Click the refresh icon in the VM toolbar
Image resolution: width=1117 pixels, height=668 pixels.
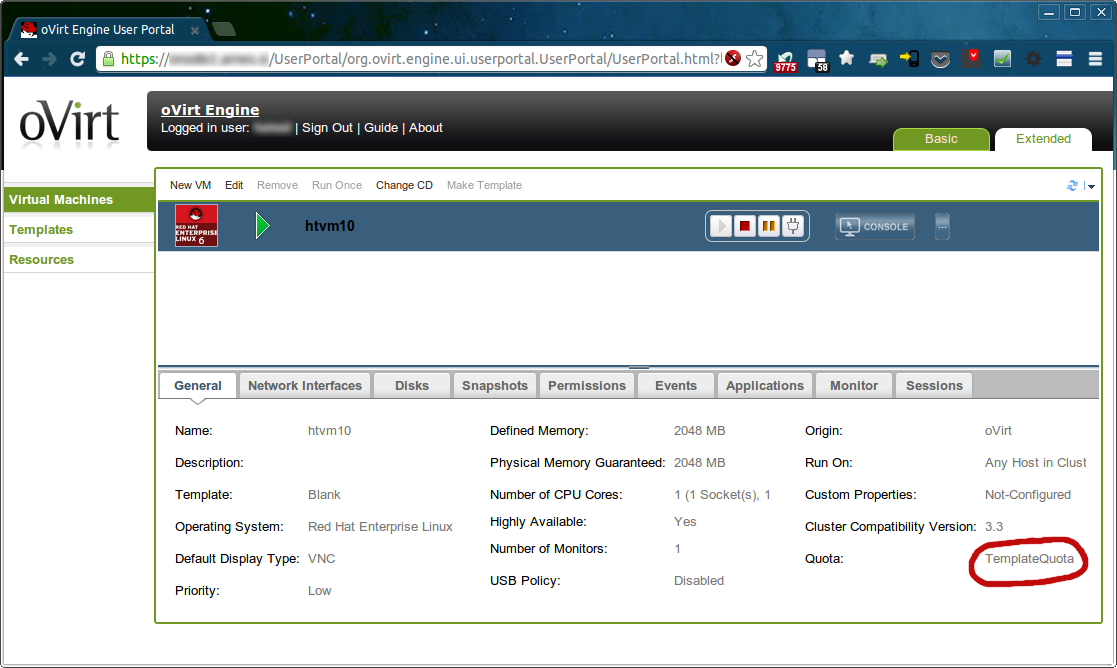[1073, 185]
